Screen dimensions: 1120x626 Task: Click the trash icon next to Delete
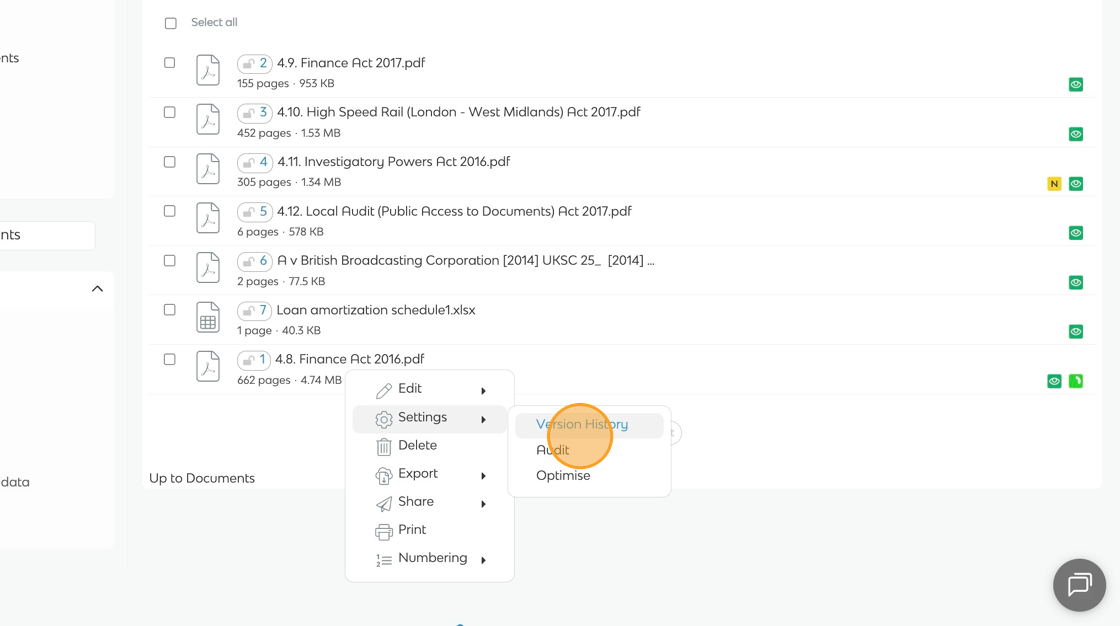click(384, 446)
